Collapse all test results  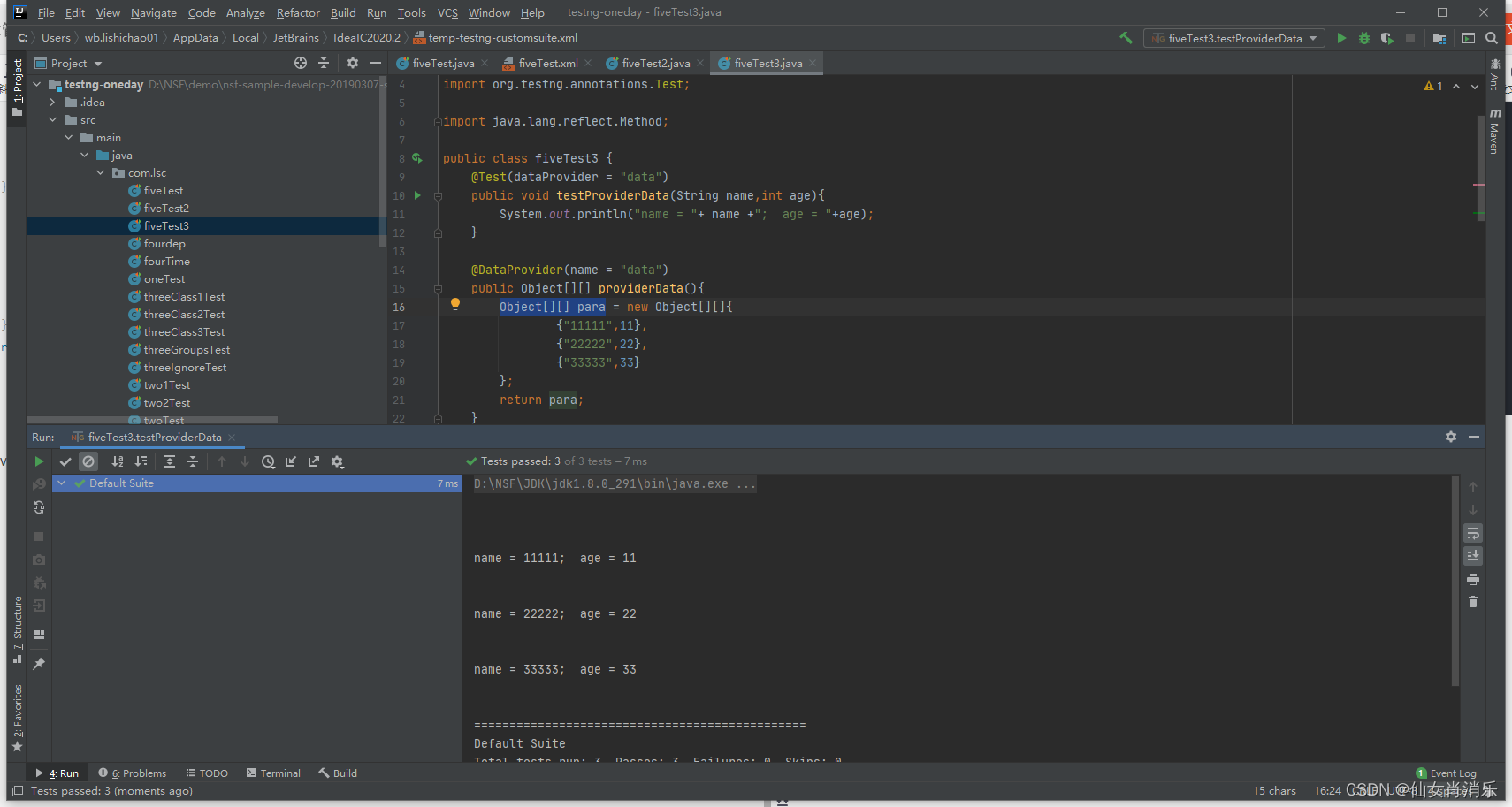193,461
